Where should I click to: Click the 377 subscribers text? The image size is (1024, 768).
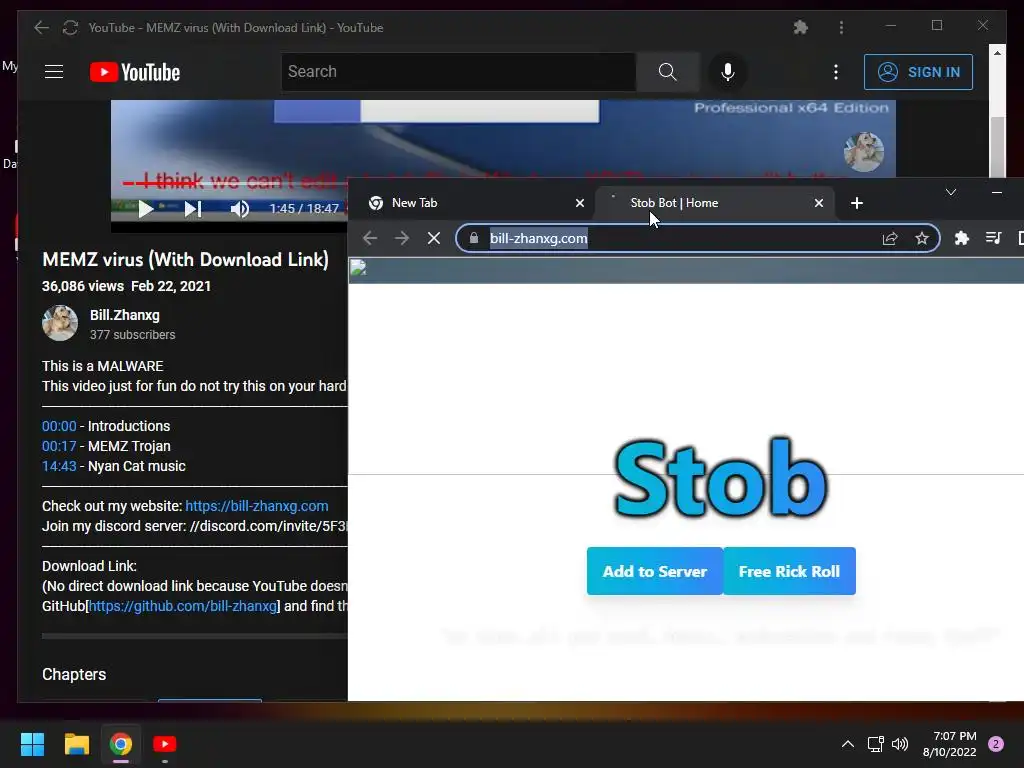133,335
